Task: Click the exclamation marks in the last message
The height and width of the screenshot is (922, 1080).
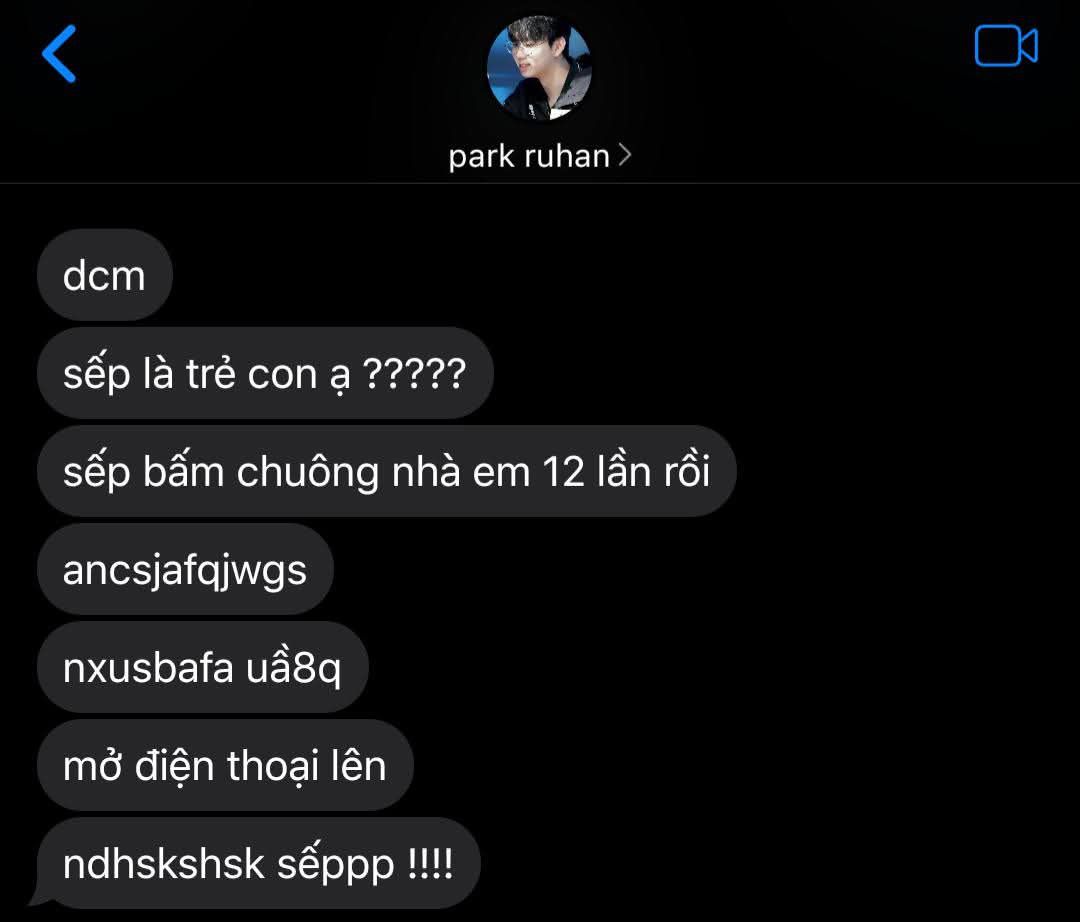Action: pyautogui.click(x=430, y=863)
